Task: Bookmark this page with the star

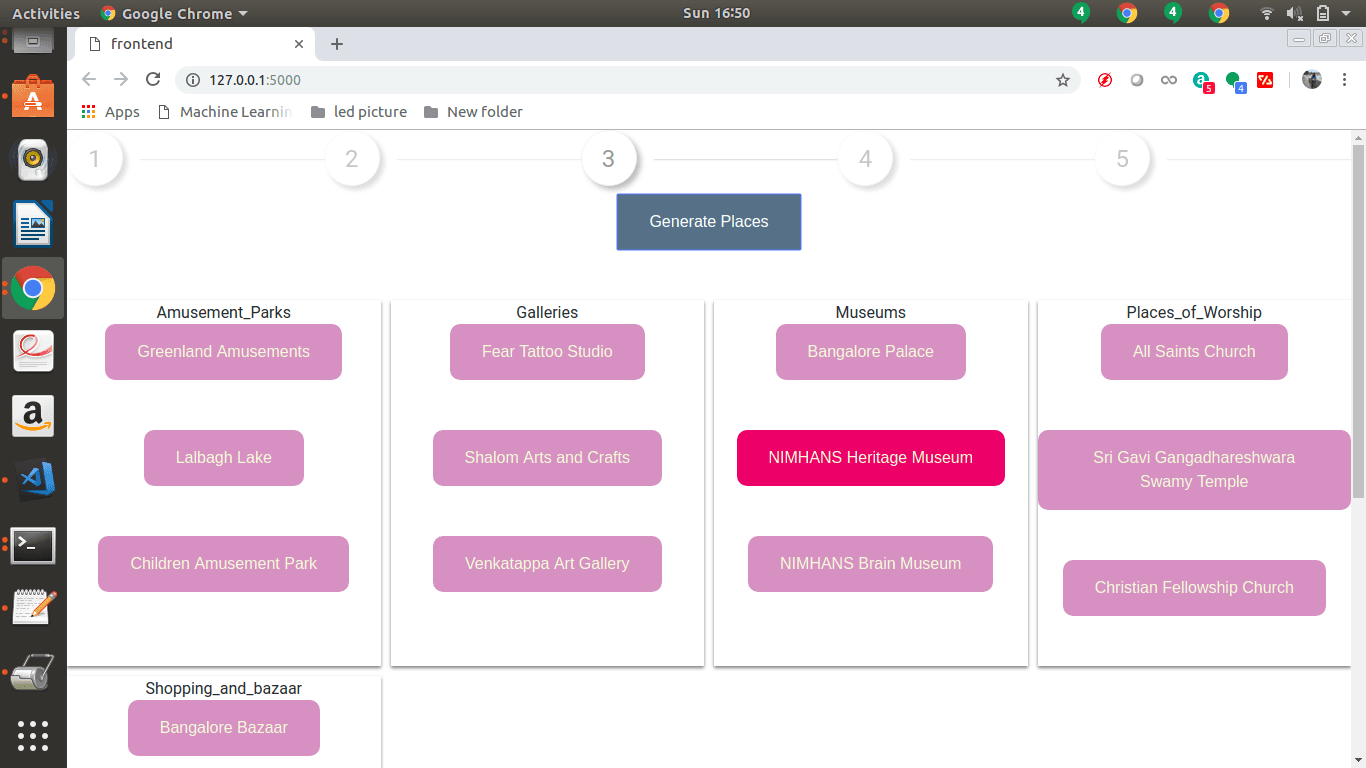Action: click(1063, 80)
